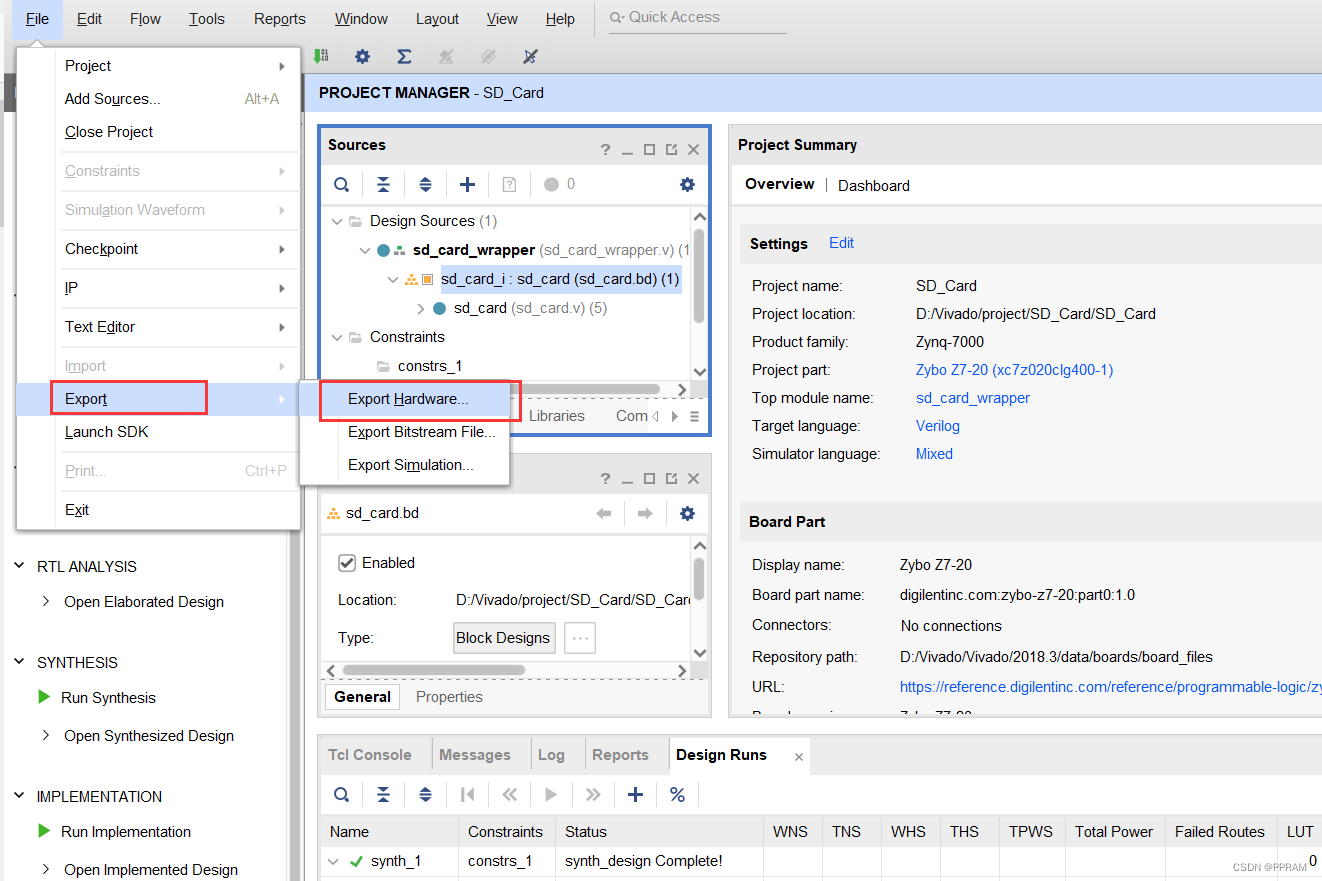The height and width of the screenshot is (881, 1322).
Task: Open Zybo Z7-20 project part link
Action: click(x=1014, y=370)
